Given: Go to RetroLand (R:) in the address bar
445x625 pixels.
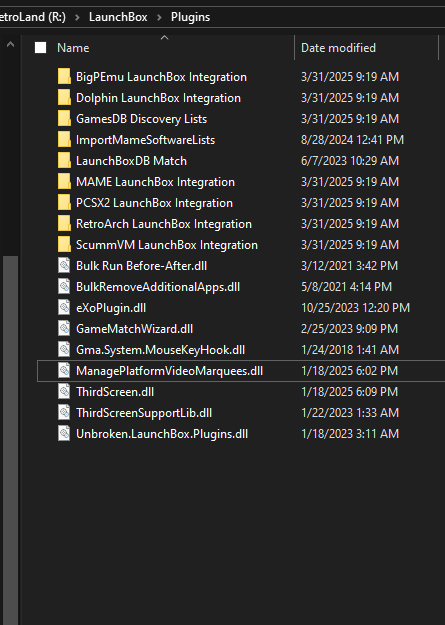Looking at the screenshot, I should coord(33,17).
